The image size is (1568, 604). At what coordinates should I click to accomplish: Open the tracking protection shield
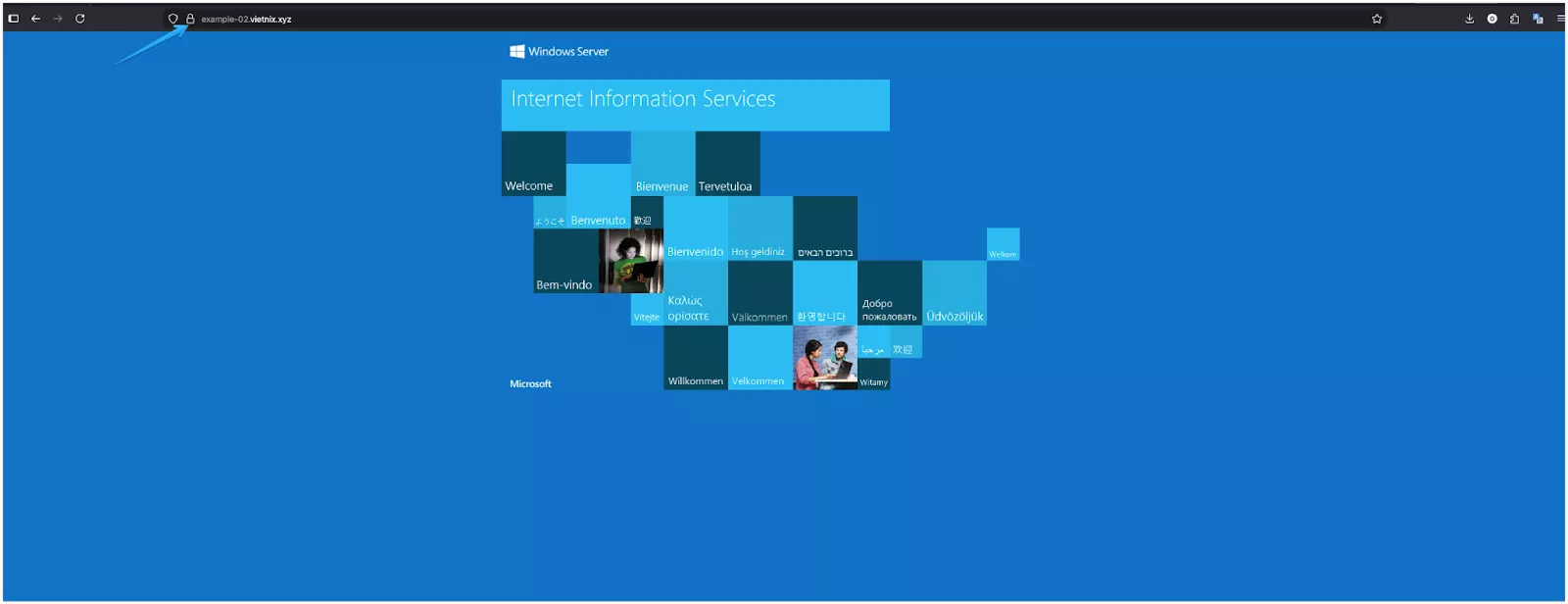coord(173,19)
